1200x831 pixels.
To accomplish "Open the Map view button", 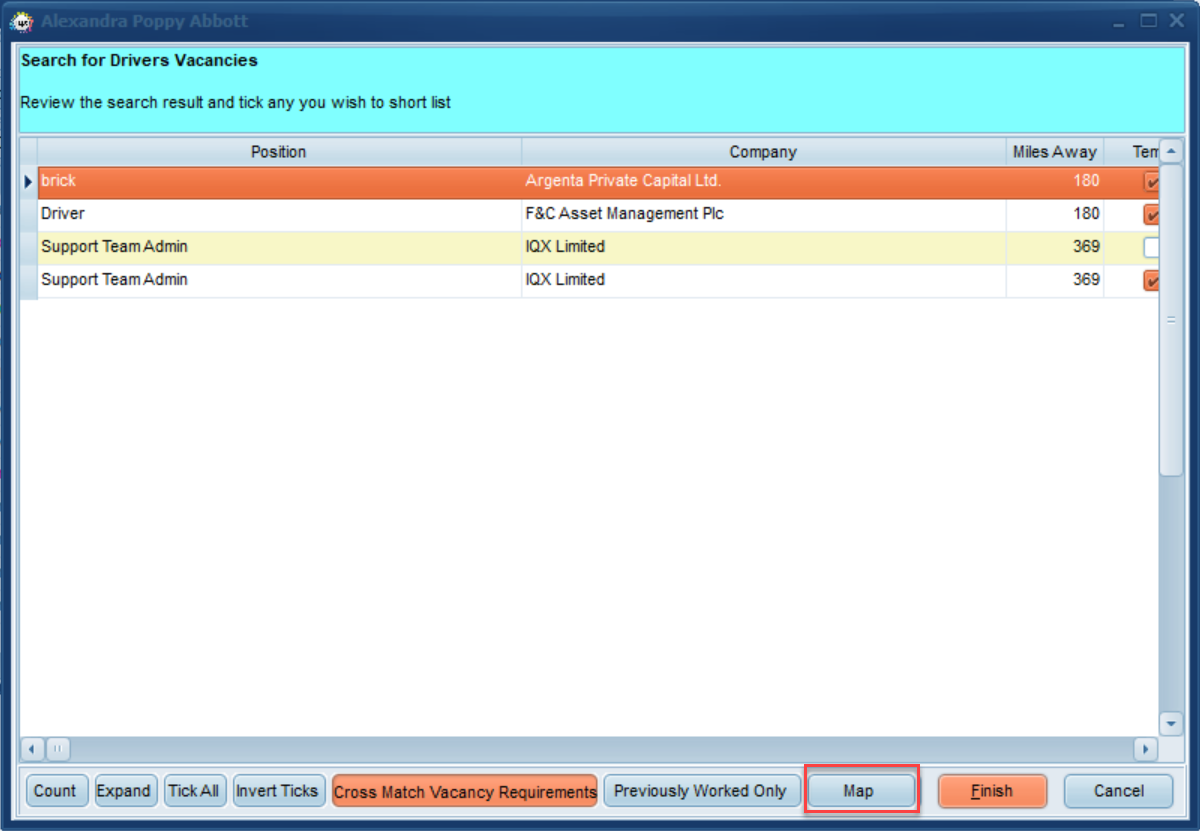I will point(859,791).
